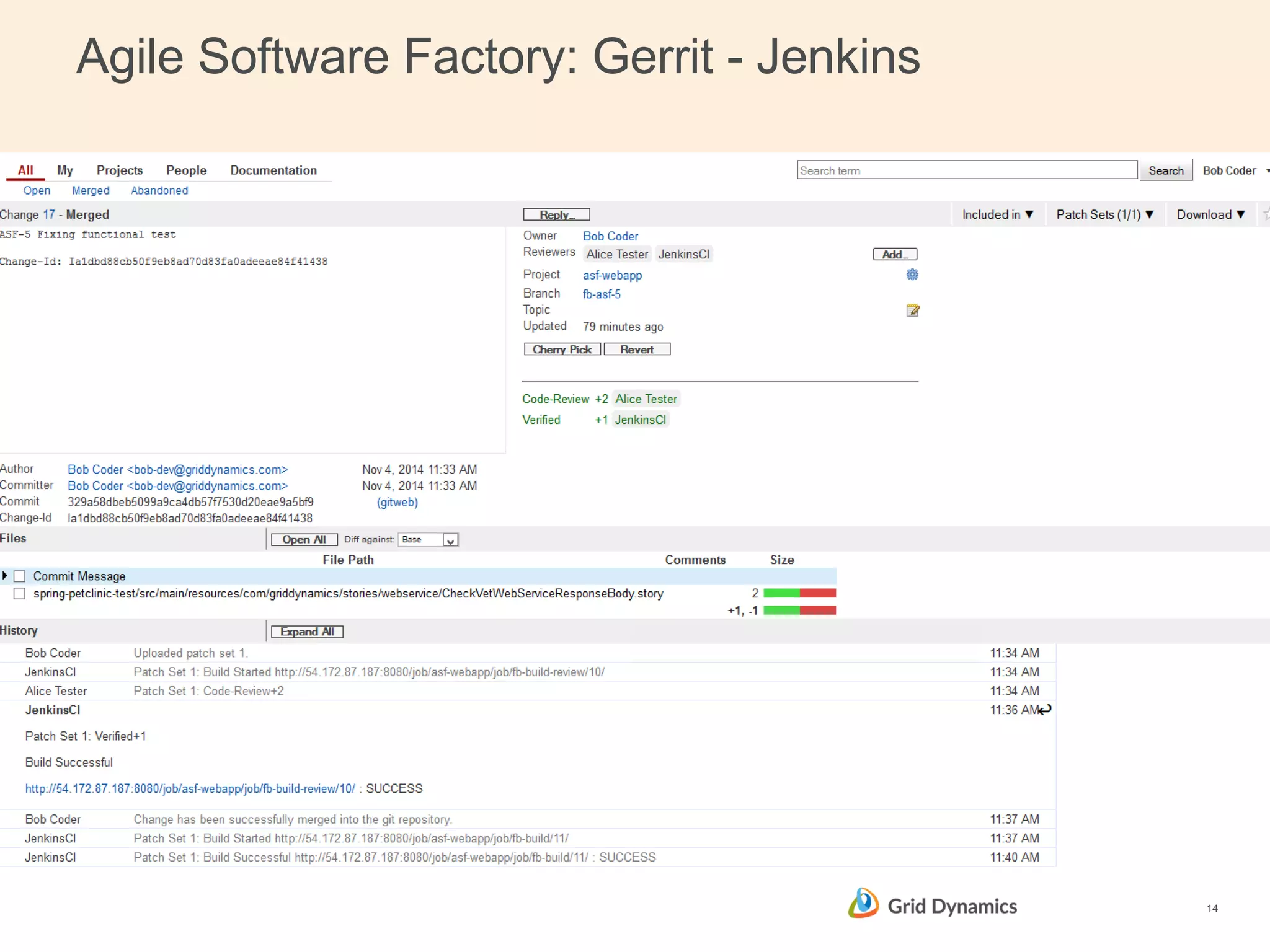Screen dimensions: 1270x952
Task: Click the Open All files button
Action: tap(304, 540)
